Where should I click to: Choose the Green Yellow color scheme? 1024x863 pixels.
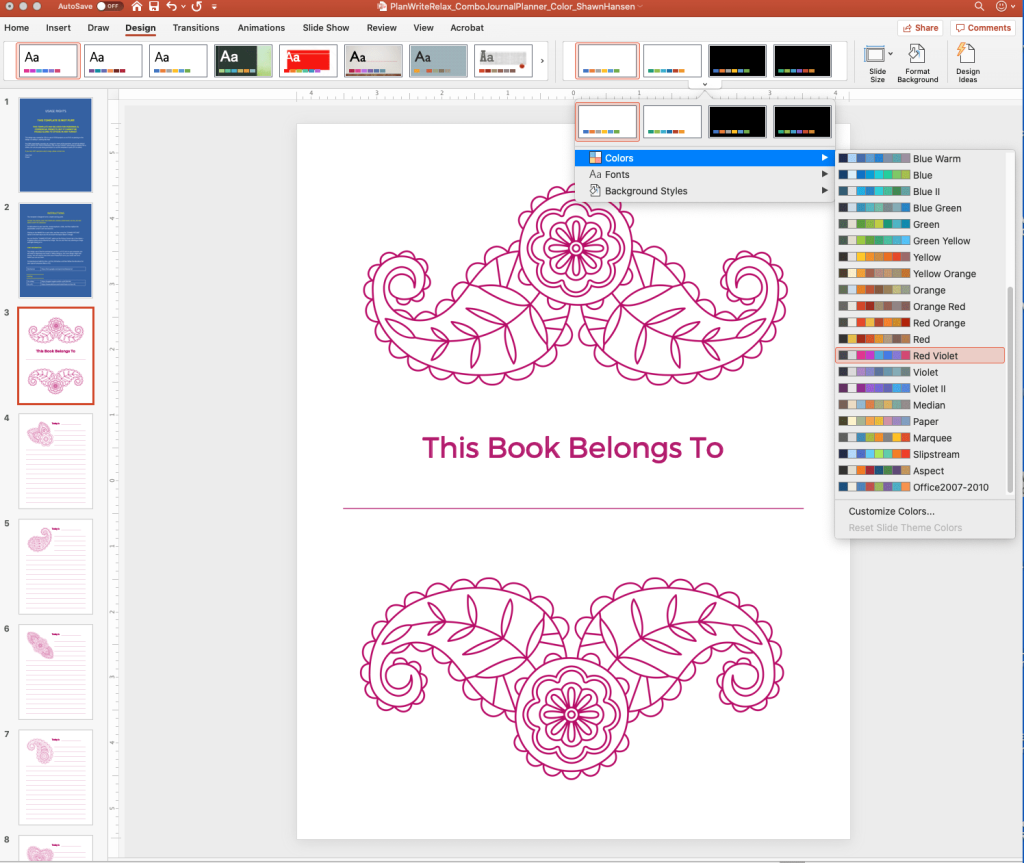pyautogui.click(x=920, y=240)
